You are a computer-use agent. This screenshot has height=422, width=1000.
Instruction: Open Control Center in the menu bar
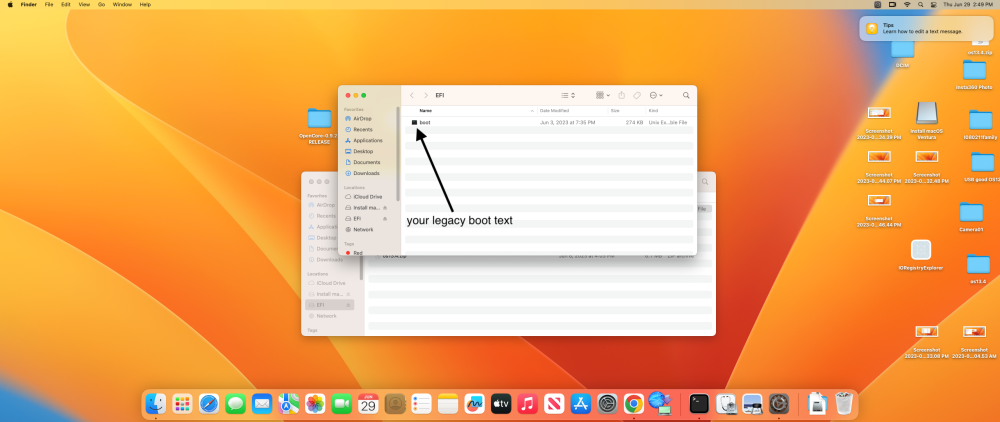(934, 4)
